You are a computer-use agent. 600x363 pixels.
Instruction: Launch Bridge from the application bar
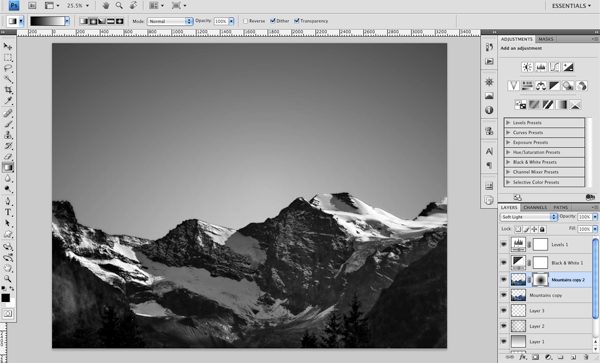[x=32, y=5]
